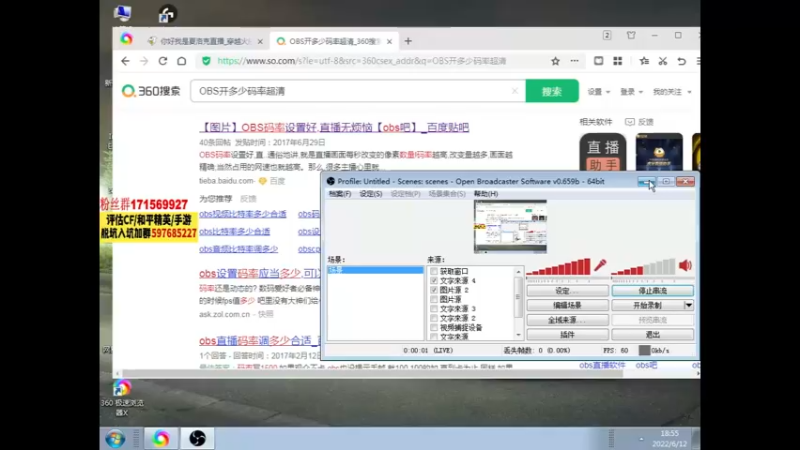Screen dimensions: 800x450
Task: Open the Computer desktop icon
Action: point(122,13)
